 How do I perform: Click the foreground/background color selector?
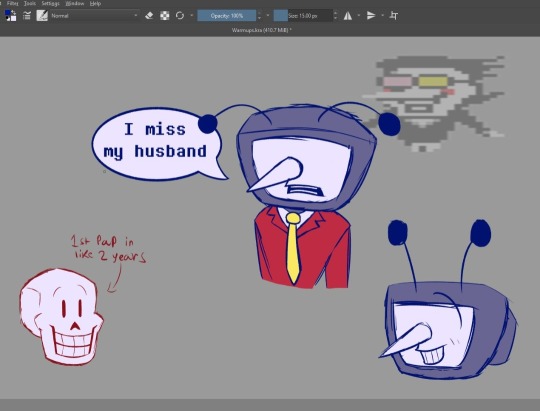click(11, 16)
